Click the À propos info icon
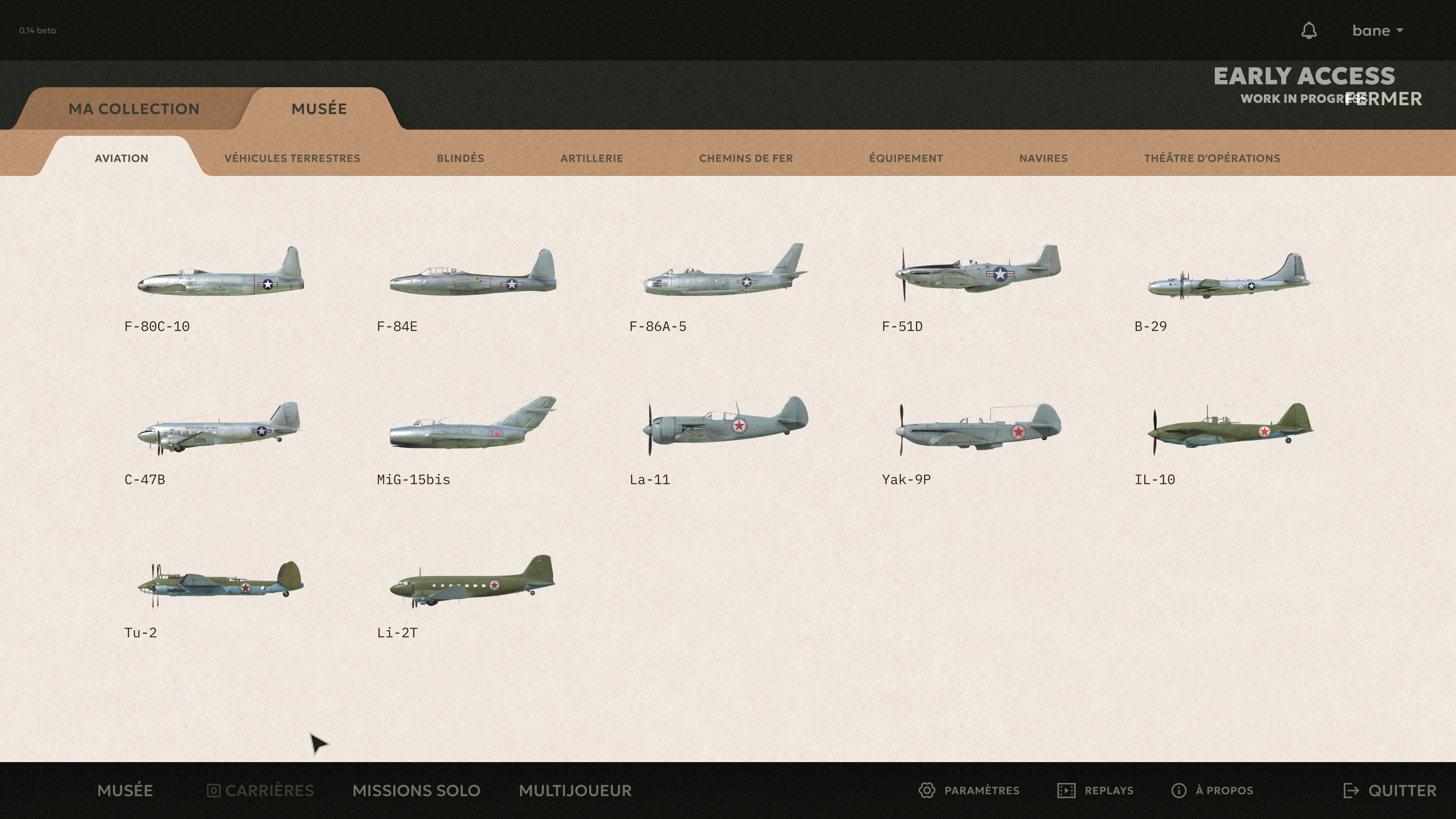 point(1179,790)
